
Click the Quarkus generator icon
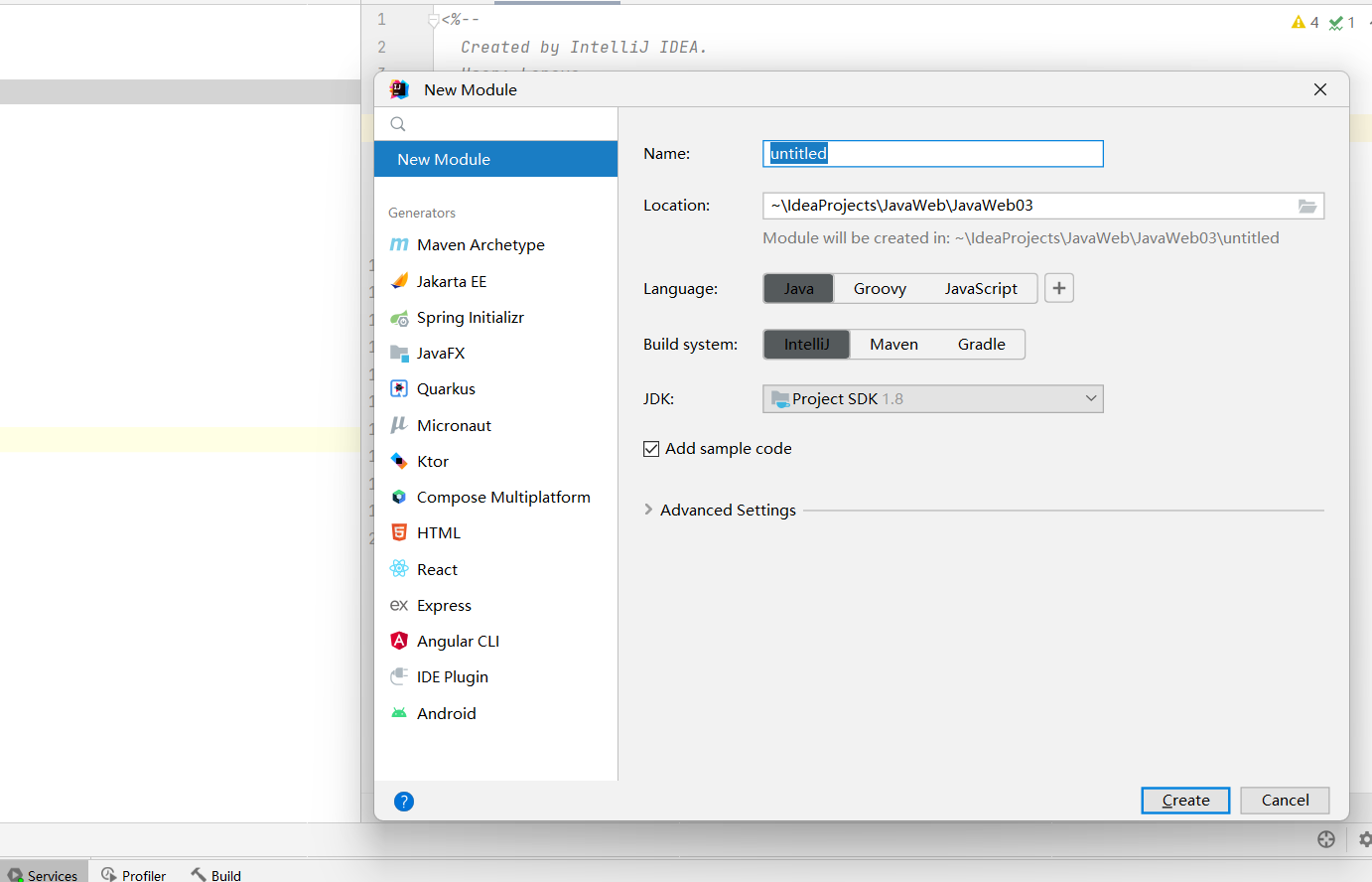[x=399, y=388]
